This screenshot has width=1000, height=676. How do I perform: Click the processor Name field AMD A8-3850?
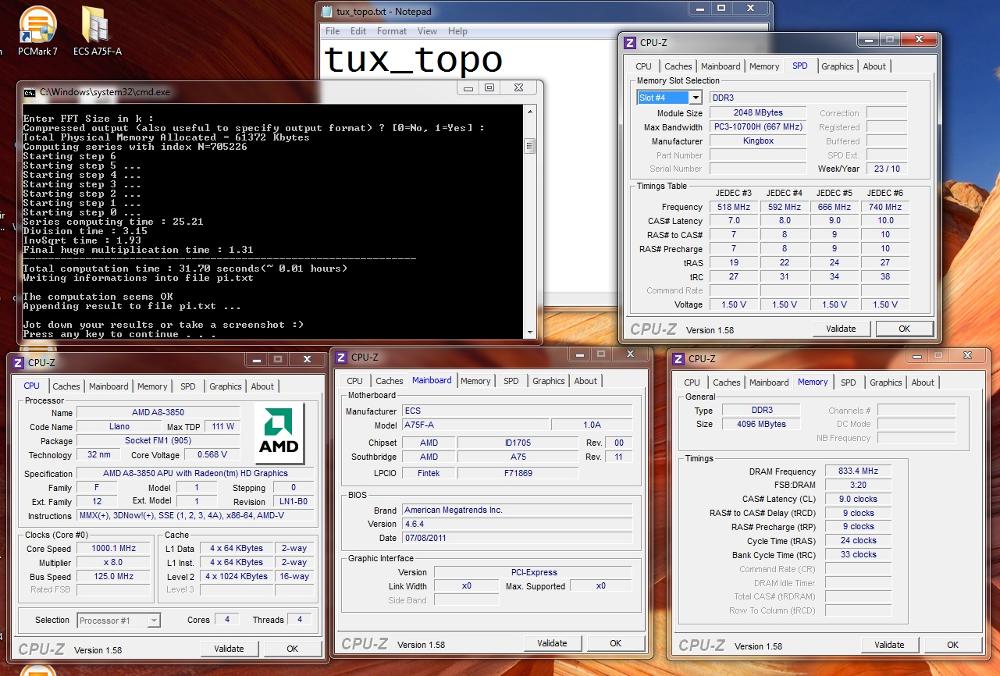pos(158,412)
